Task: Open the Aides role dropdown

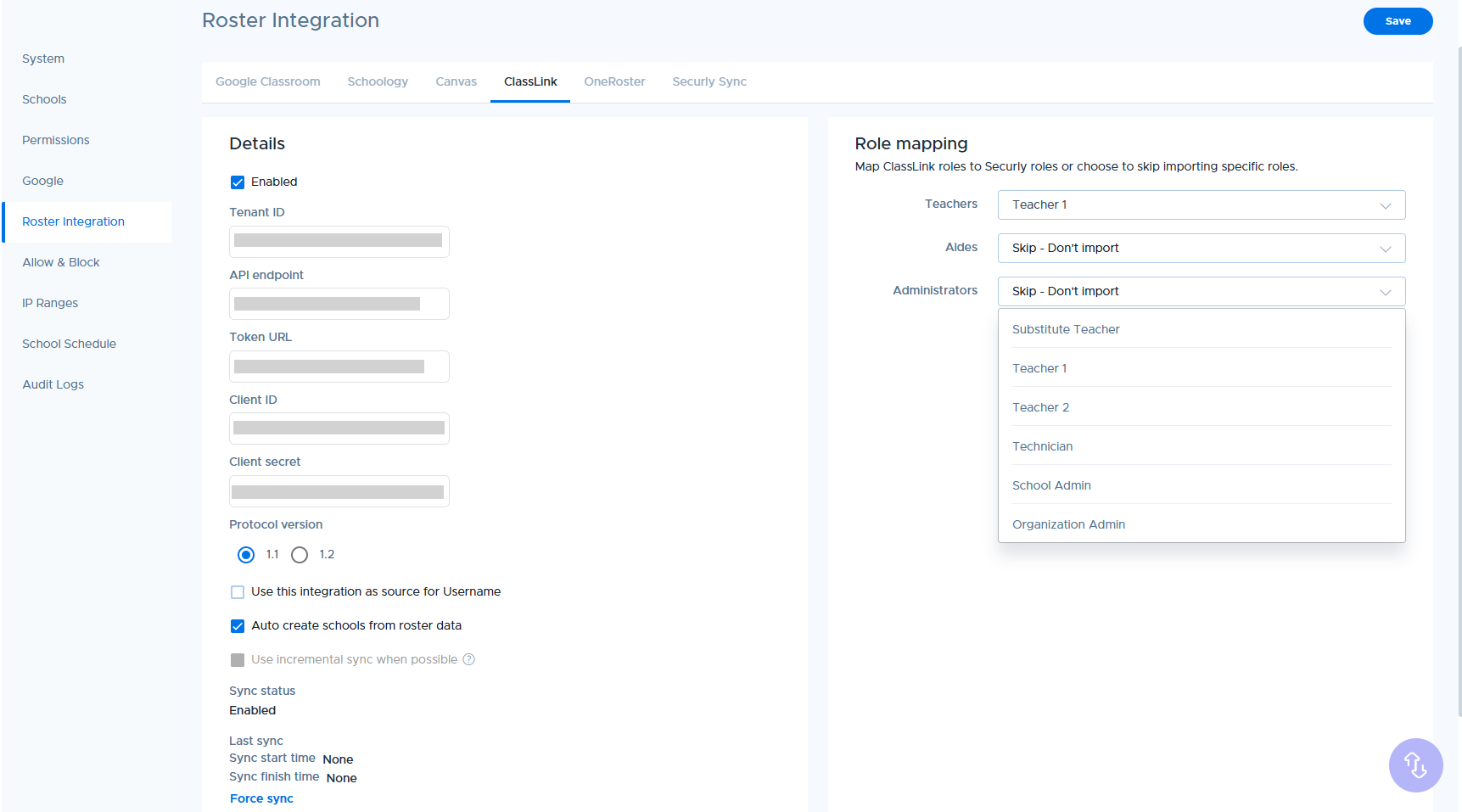Action: (1202, 248)
